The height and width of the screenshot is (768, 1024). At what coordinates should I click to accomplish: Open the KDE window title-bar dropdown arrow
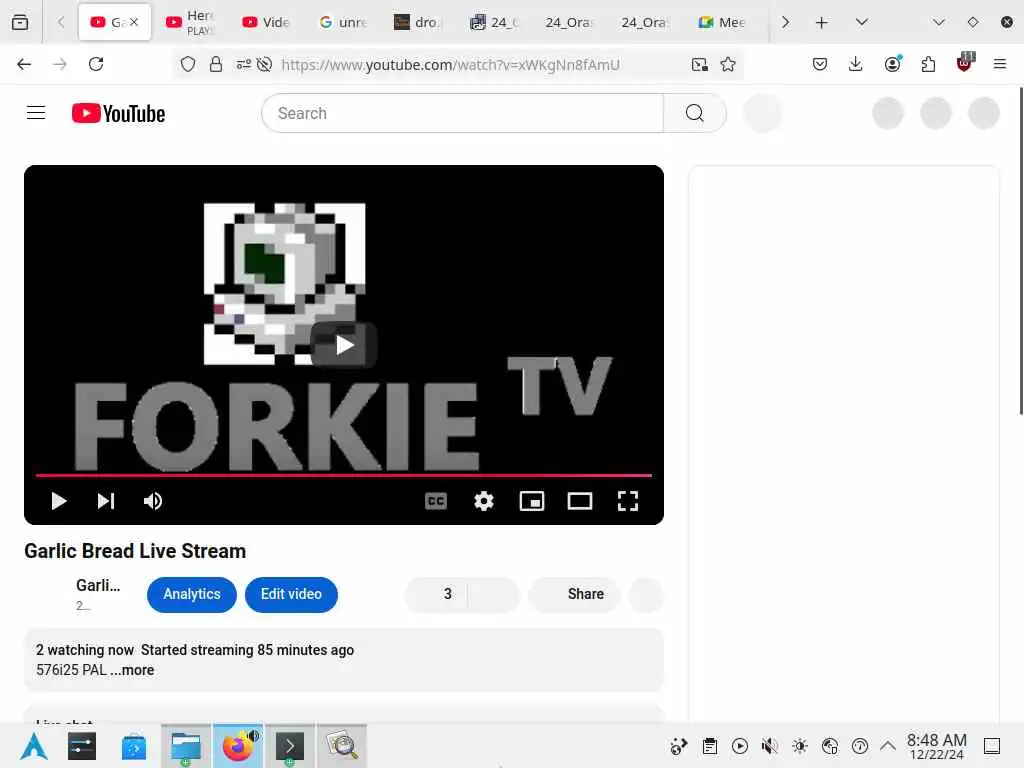coord(938,22)
